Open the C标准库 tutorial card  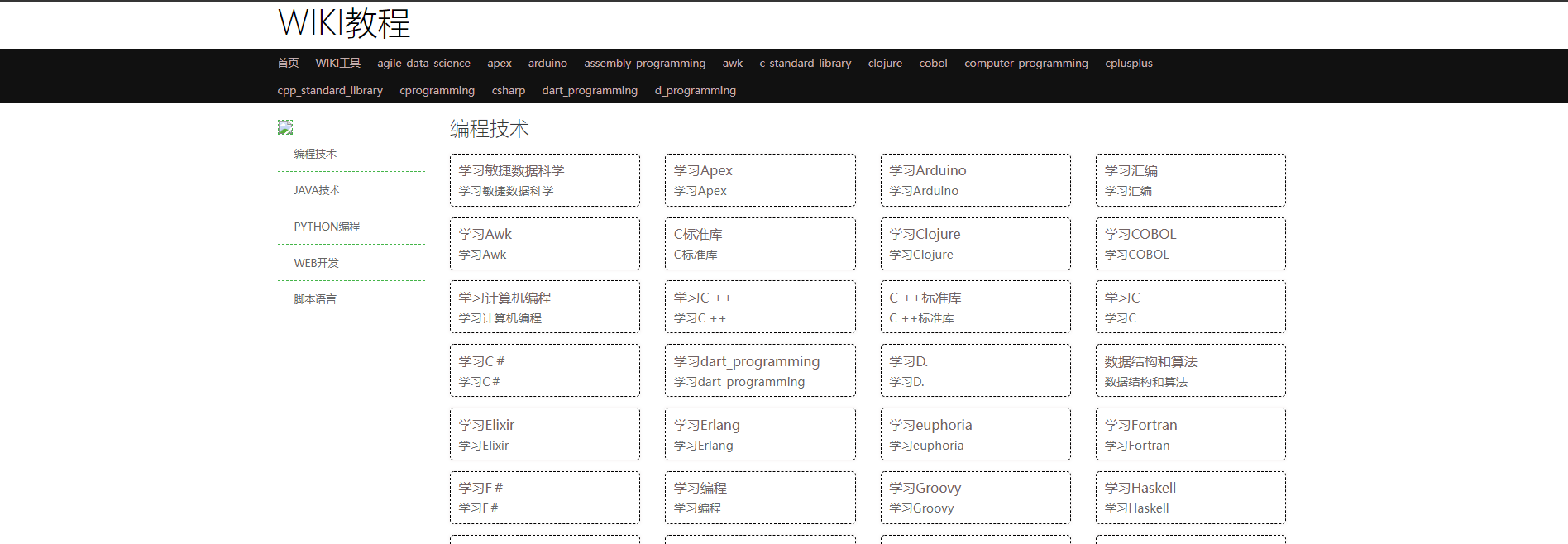point(760,244)
